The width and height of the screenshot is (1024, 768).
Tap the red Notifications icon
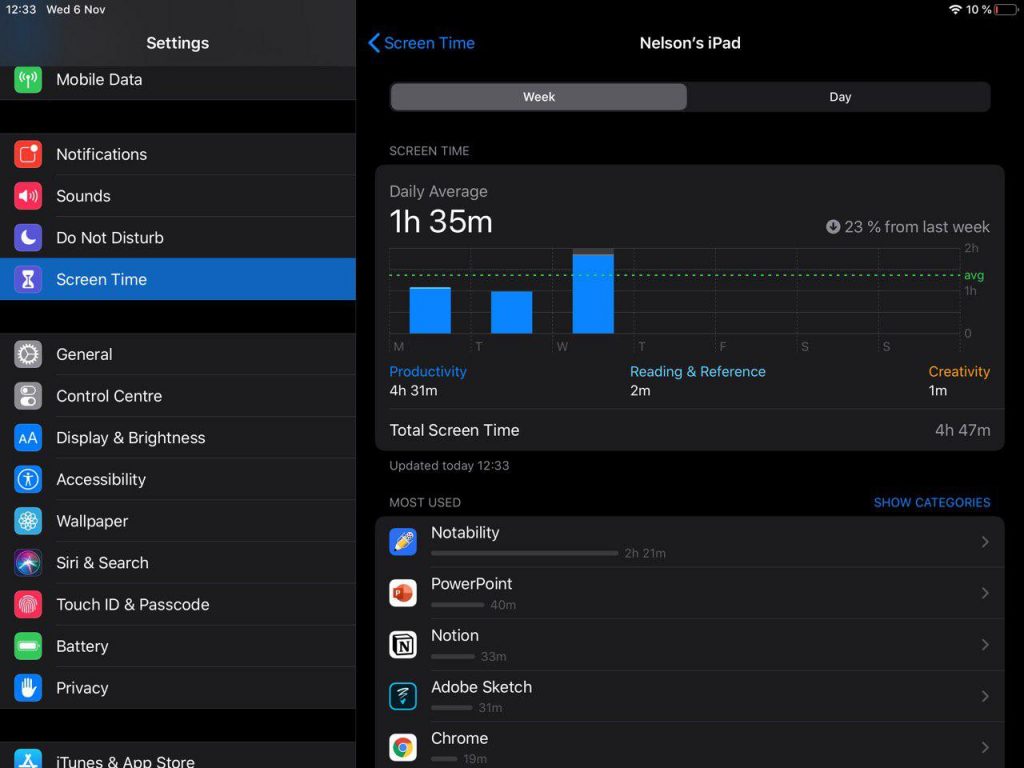[x=28, y=154]
